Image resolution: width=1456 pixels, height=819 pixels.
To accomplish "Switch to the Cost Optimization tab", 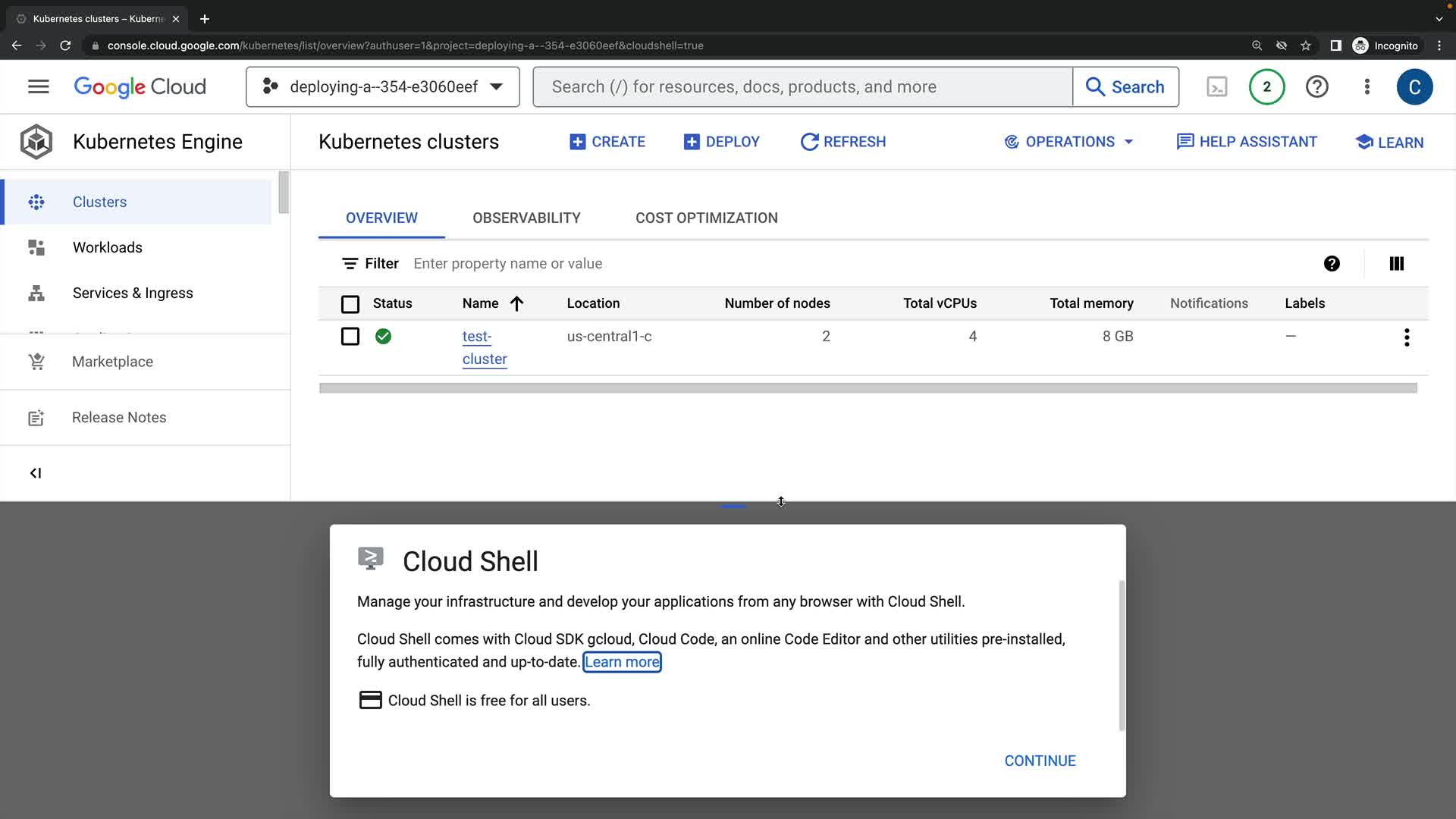I will click(706, 218).
